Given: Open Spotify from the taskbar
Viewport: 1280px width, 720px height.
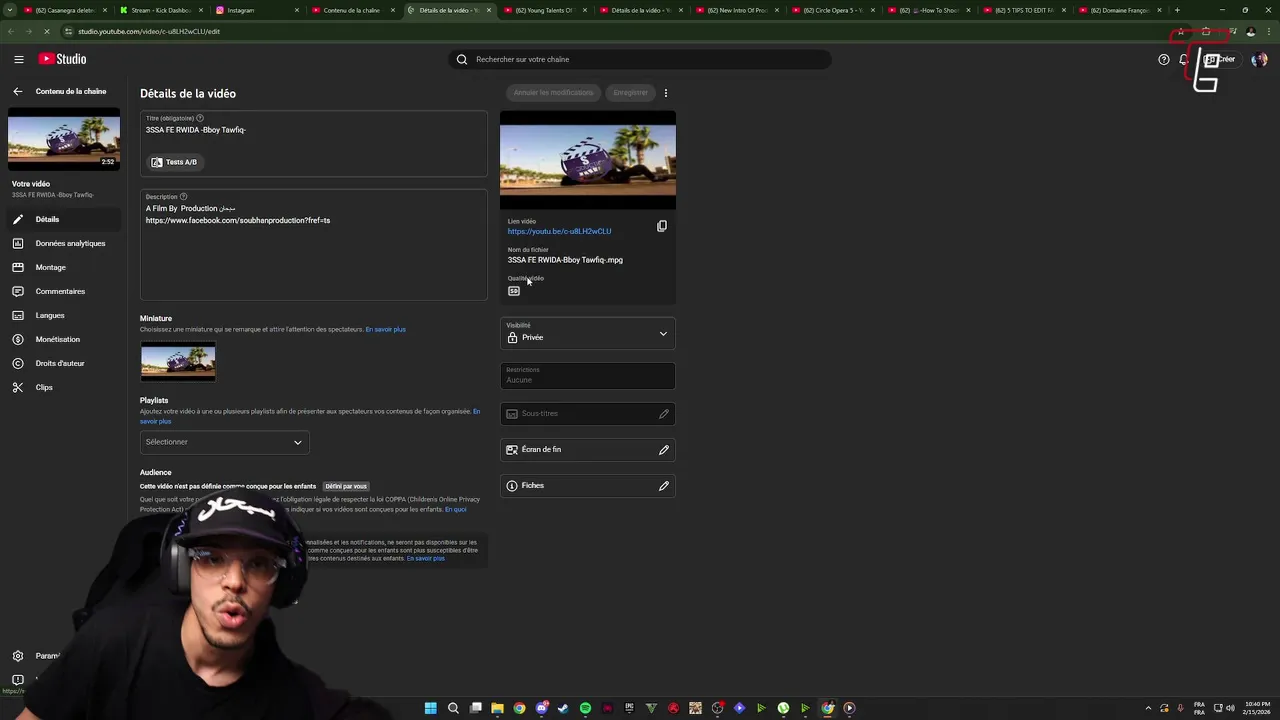Looking at the screenshot, I should point(585,708).
